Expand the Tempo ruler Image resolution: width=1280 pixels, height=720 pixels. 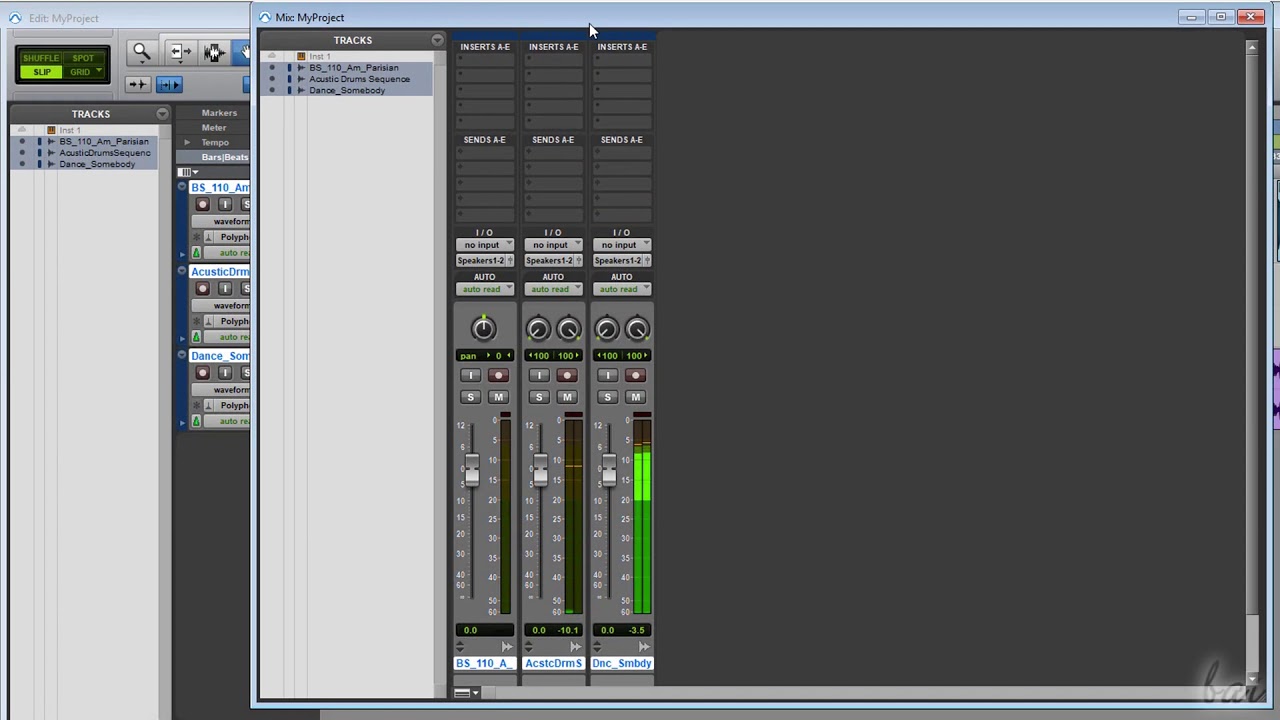[187, 143]
